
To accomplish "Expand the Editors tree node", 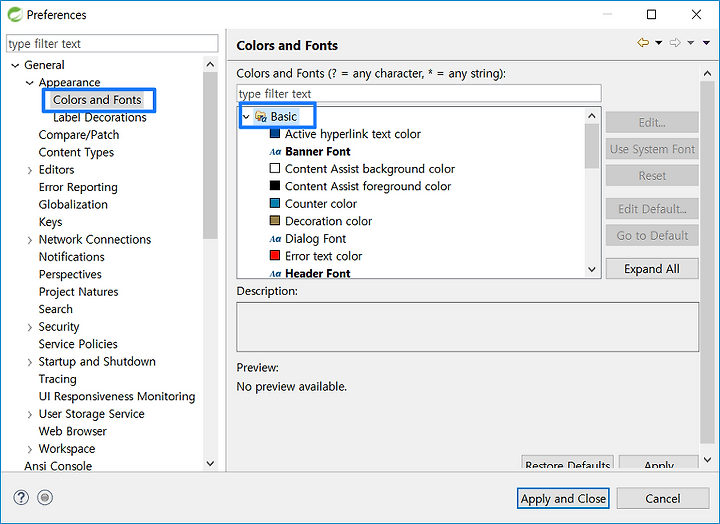I will [30, 170].
